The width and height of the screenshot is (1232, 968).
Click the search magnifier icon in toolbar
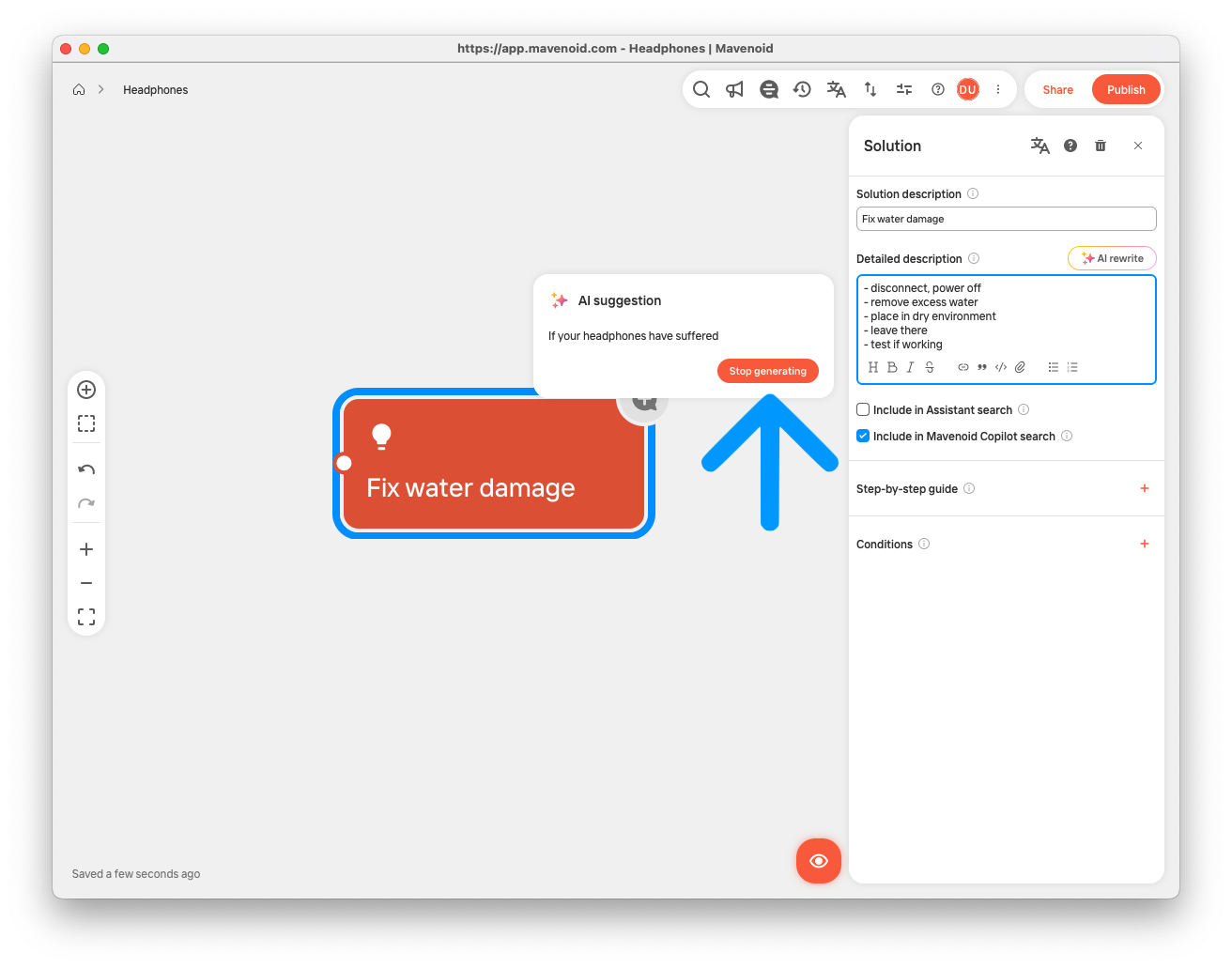[x=701, y=89]
